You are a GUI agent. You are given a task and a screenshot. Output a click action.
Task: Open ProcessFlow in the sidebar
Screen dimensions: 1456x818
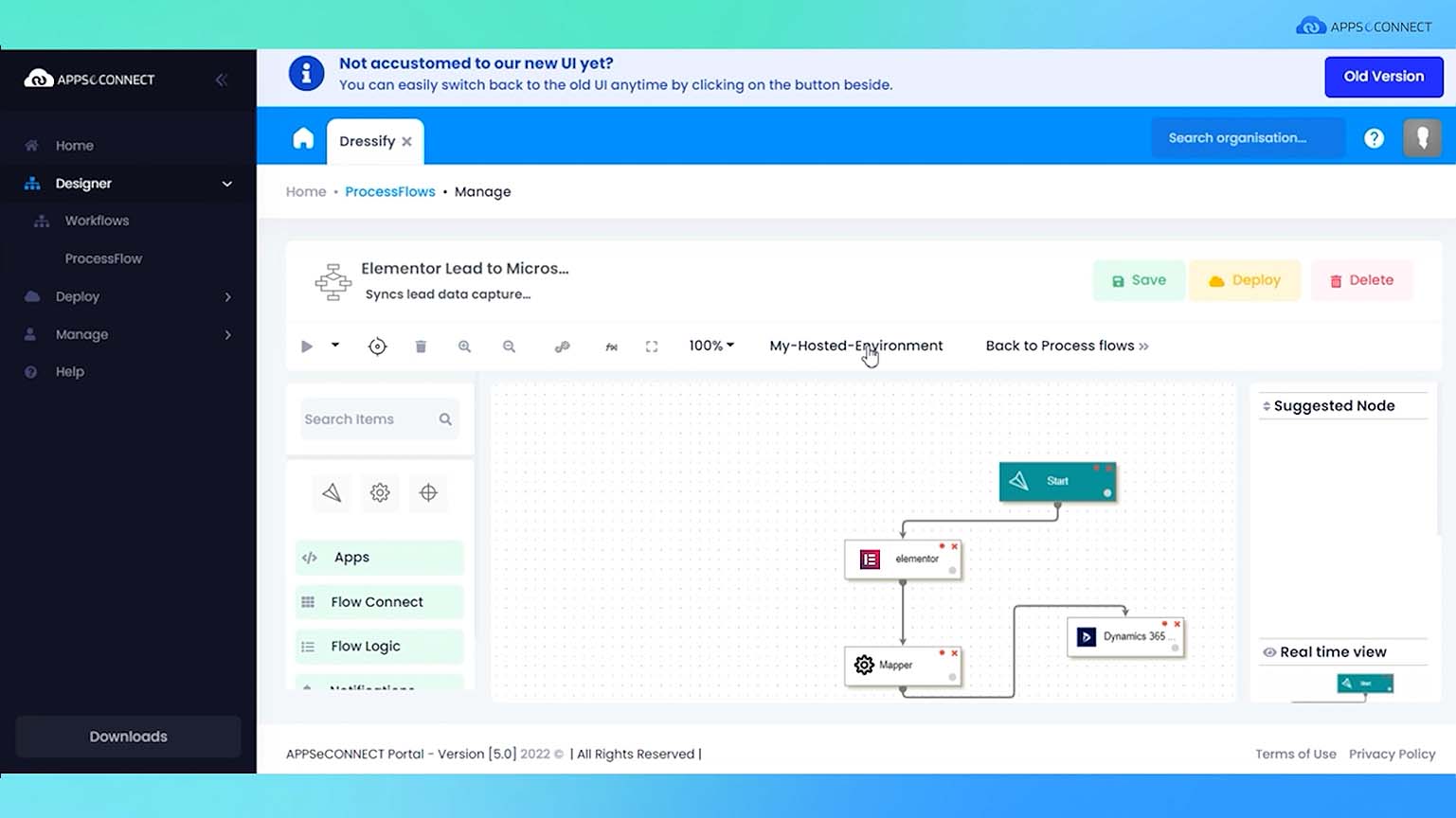pos(103,258)
